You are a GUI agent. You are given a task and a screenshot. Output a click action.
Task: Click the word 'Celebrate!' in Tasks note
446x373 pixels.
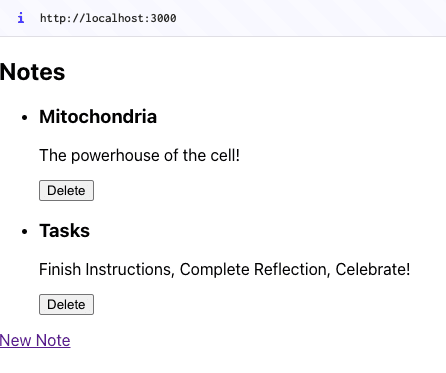tap(373, 269)
